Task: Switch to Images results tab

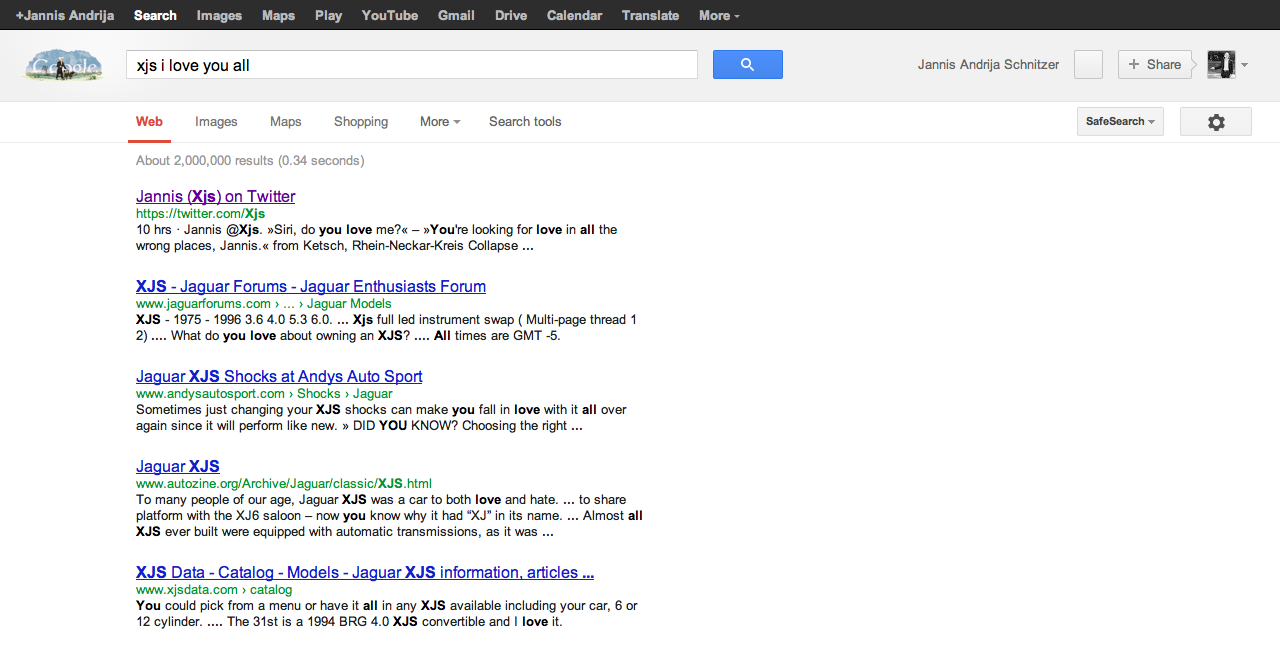Action: coord(216,122)
